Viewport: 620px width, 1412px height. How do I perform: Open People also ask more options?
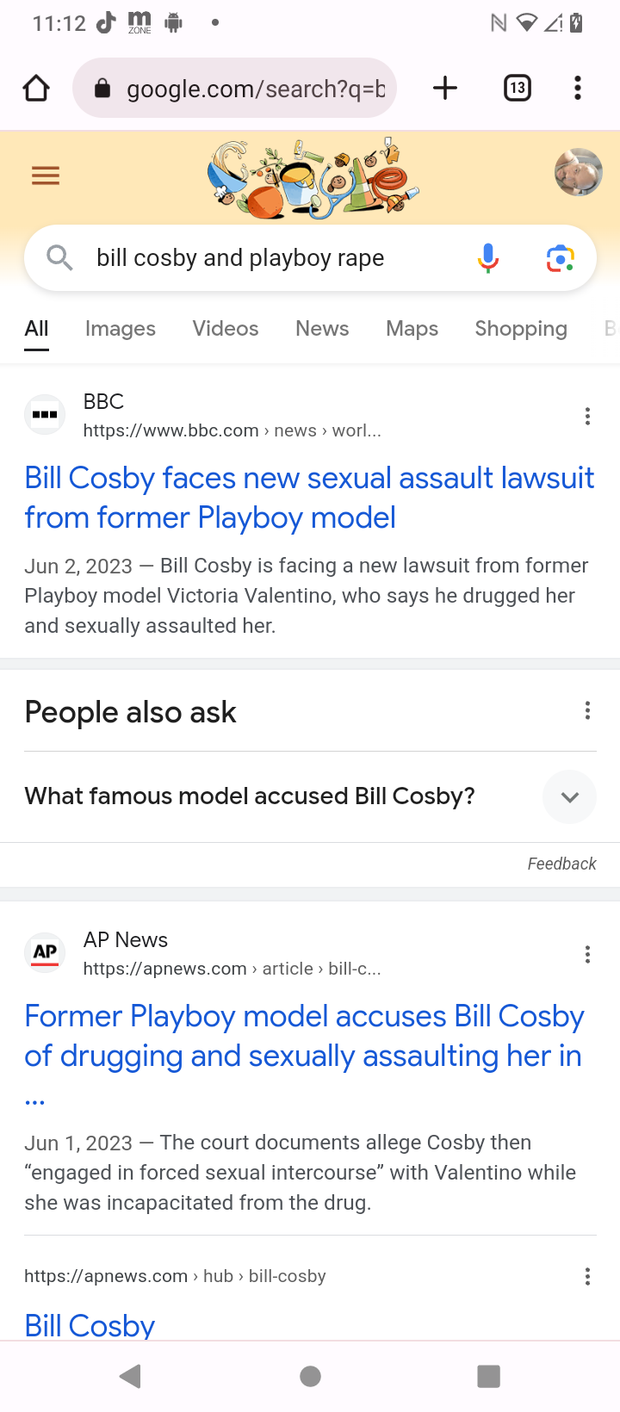[587, 711]
